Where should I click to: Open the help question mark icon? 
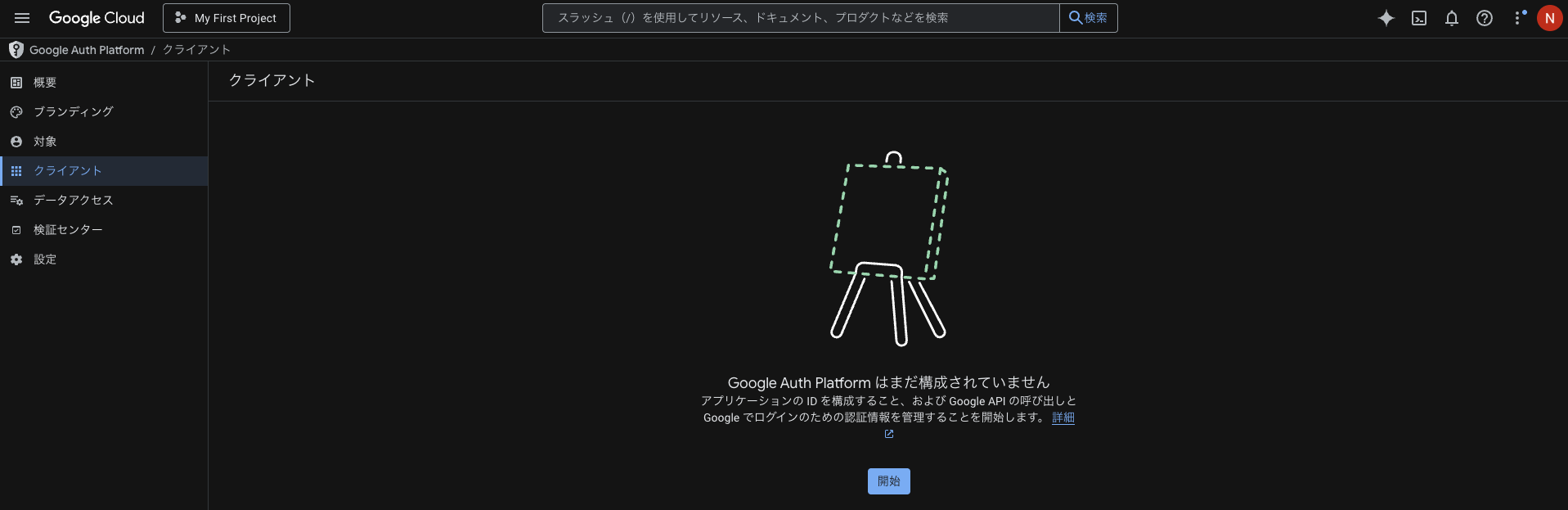(1485, 18)
